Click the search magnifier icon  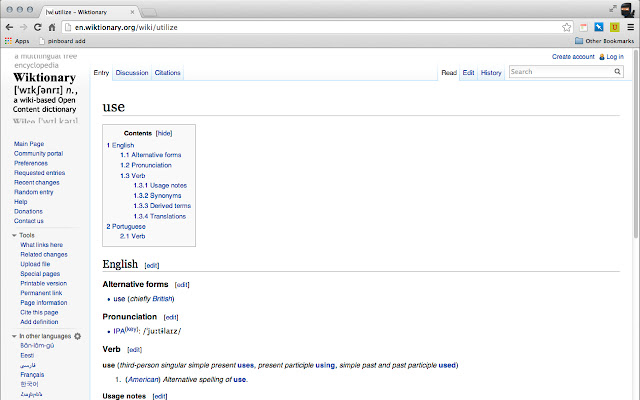click(618, 71)
